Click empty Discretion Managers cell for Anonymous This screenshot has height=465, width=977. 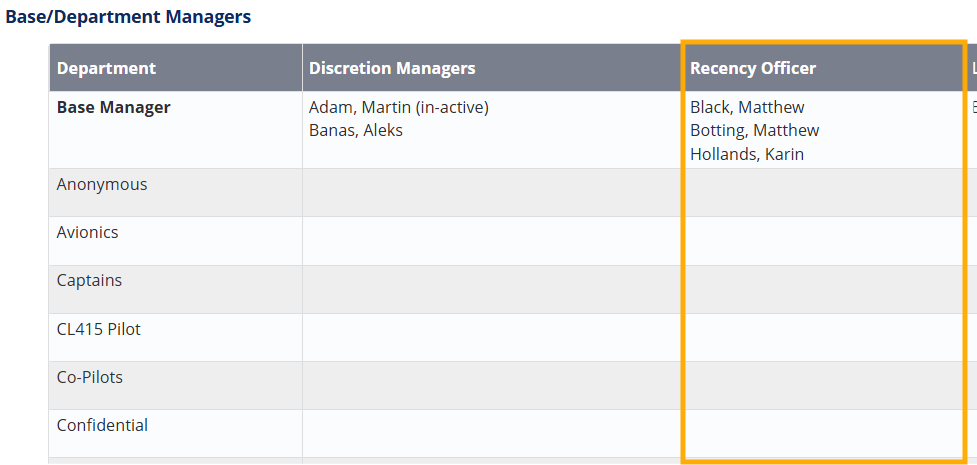click(492, 192)
